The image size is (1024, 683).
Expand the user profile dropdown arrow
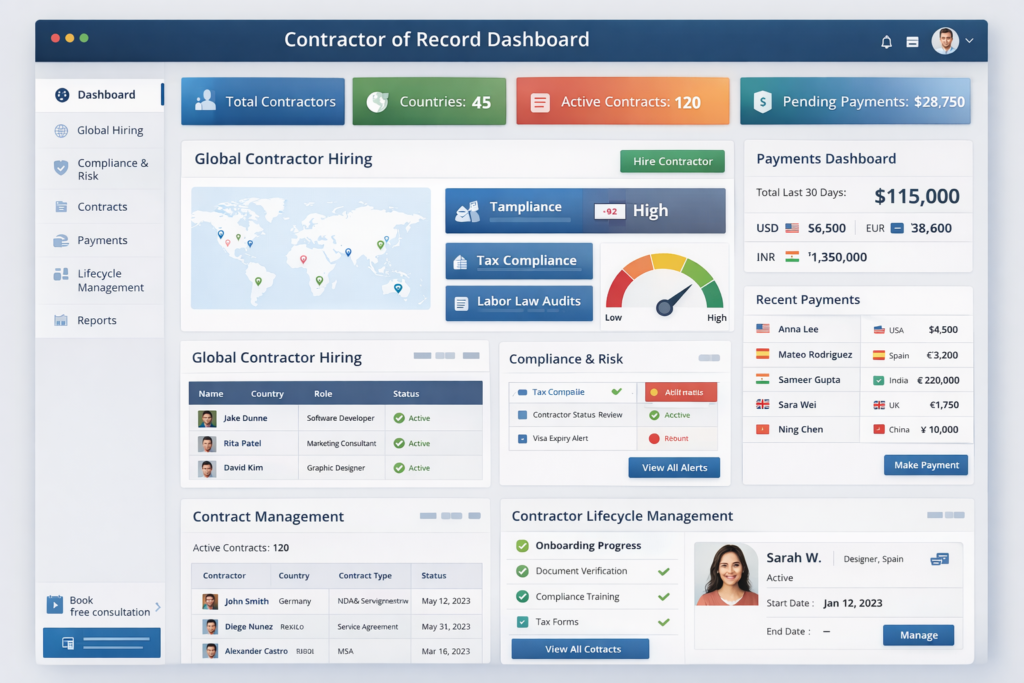[x=969, y=41]
